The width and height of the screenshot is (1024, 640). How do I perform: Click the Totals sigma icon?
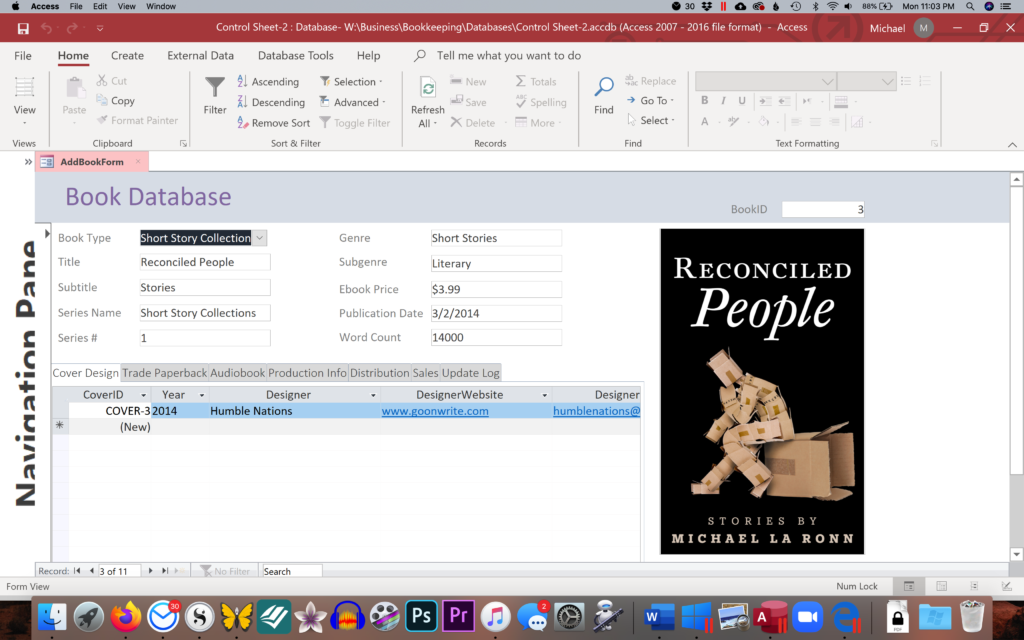[x=520, y=81]
